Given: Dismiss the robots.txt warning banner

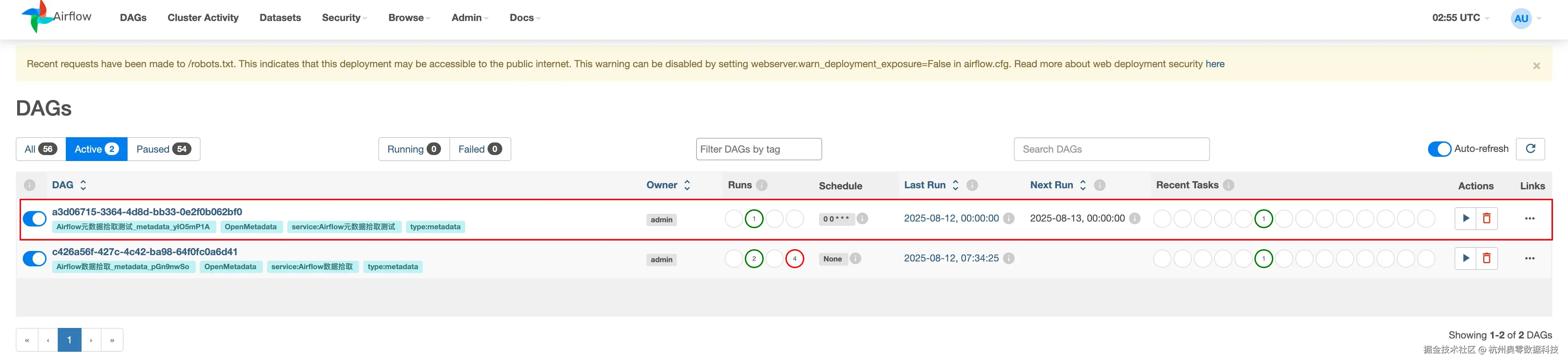Looking at the screenshot, I should pos(1536,66).
